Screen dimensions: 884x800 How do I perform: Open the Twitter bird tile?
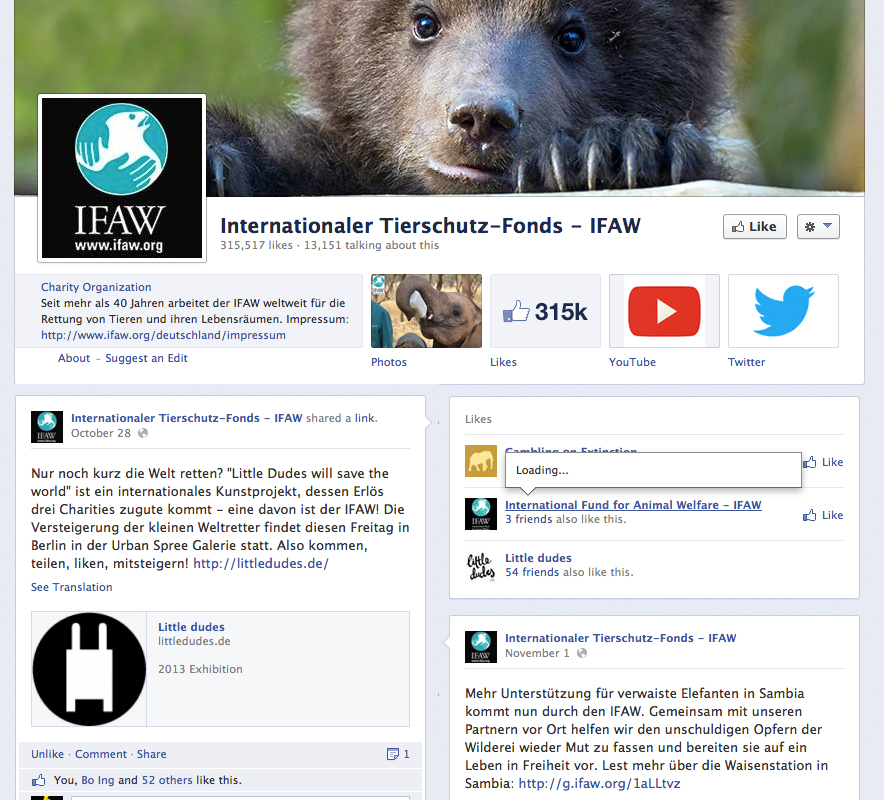tap(782, 311)
